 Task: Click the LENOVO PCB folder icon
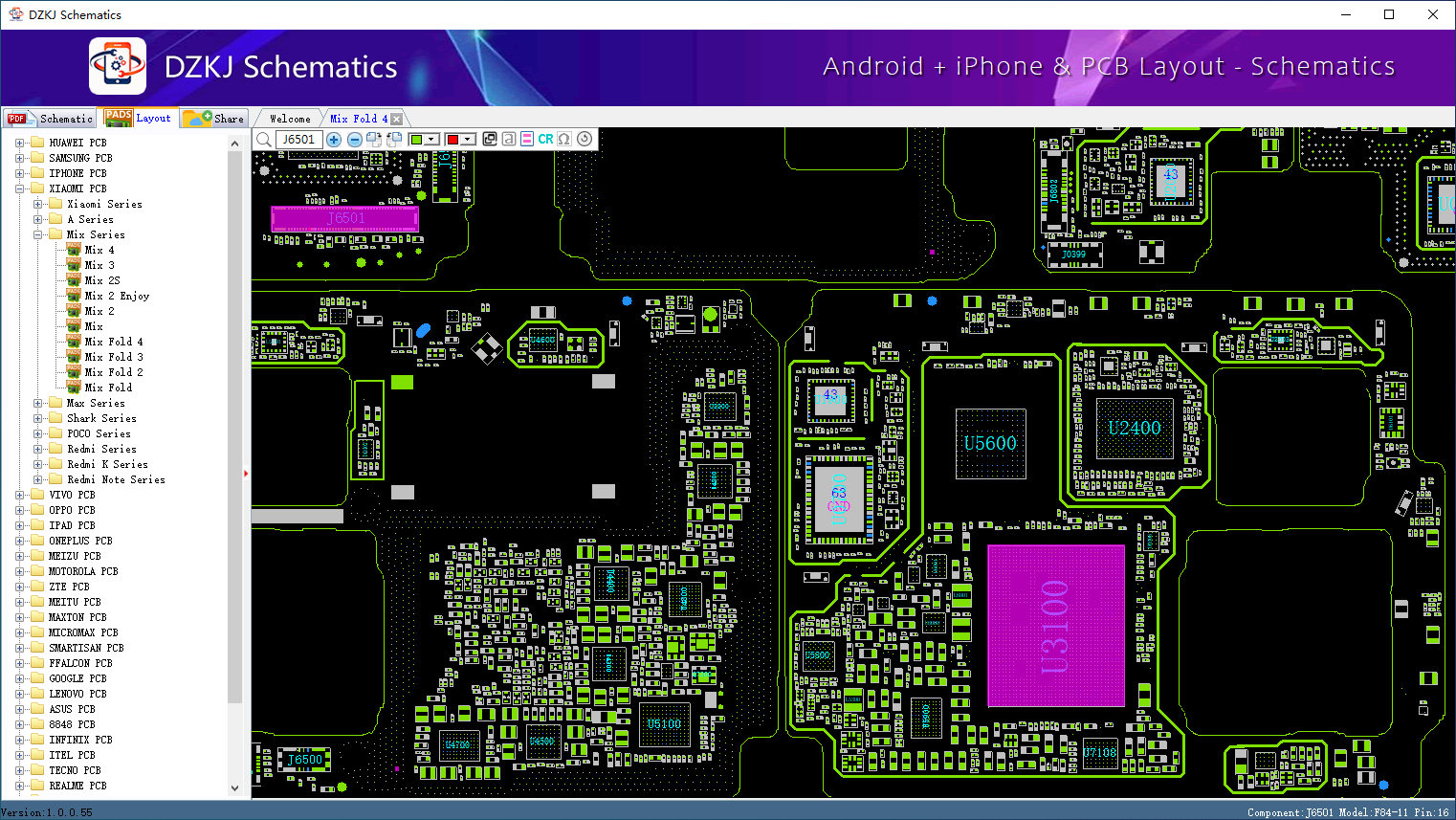click(x=37, y=694)
